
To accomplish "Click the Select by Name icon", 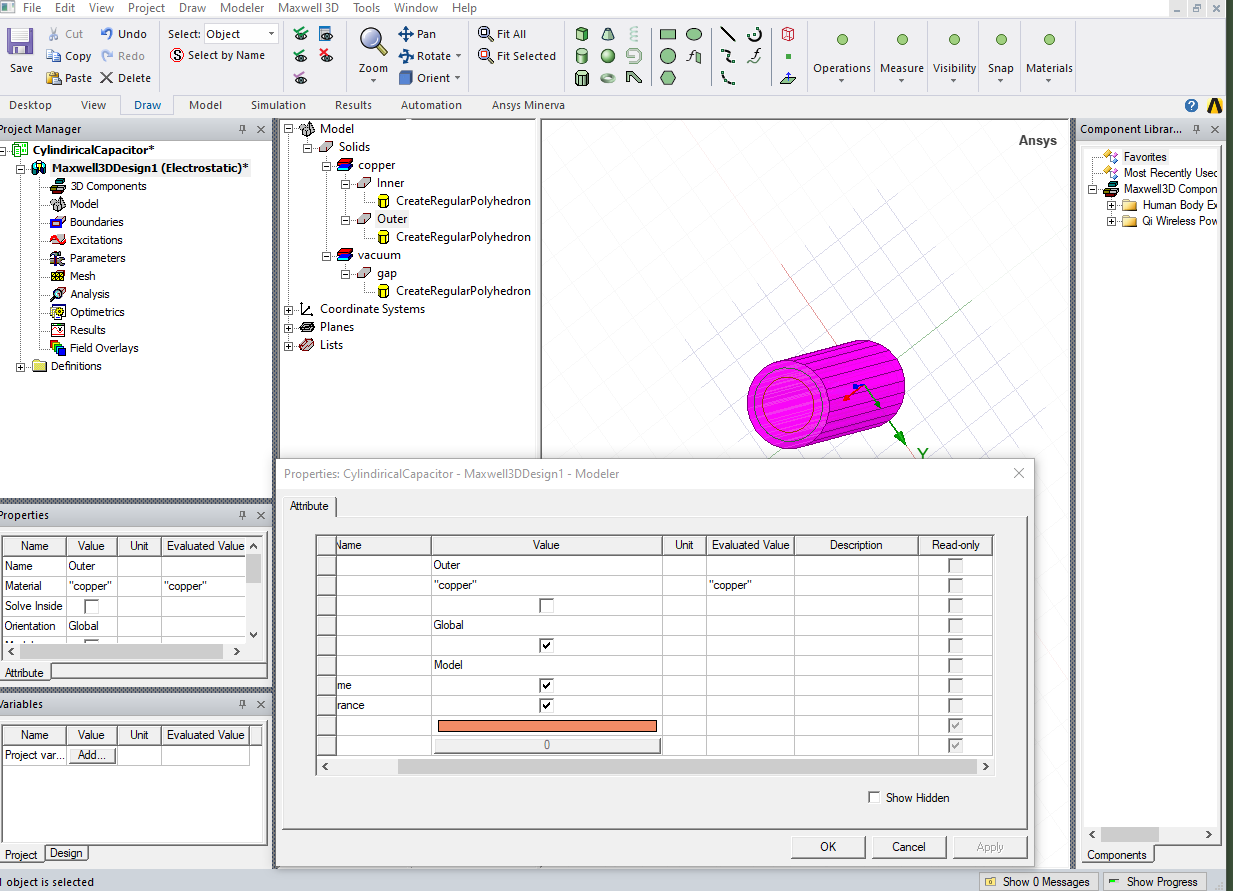I will (179, 56).
